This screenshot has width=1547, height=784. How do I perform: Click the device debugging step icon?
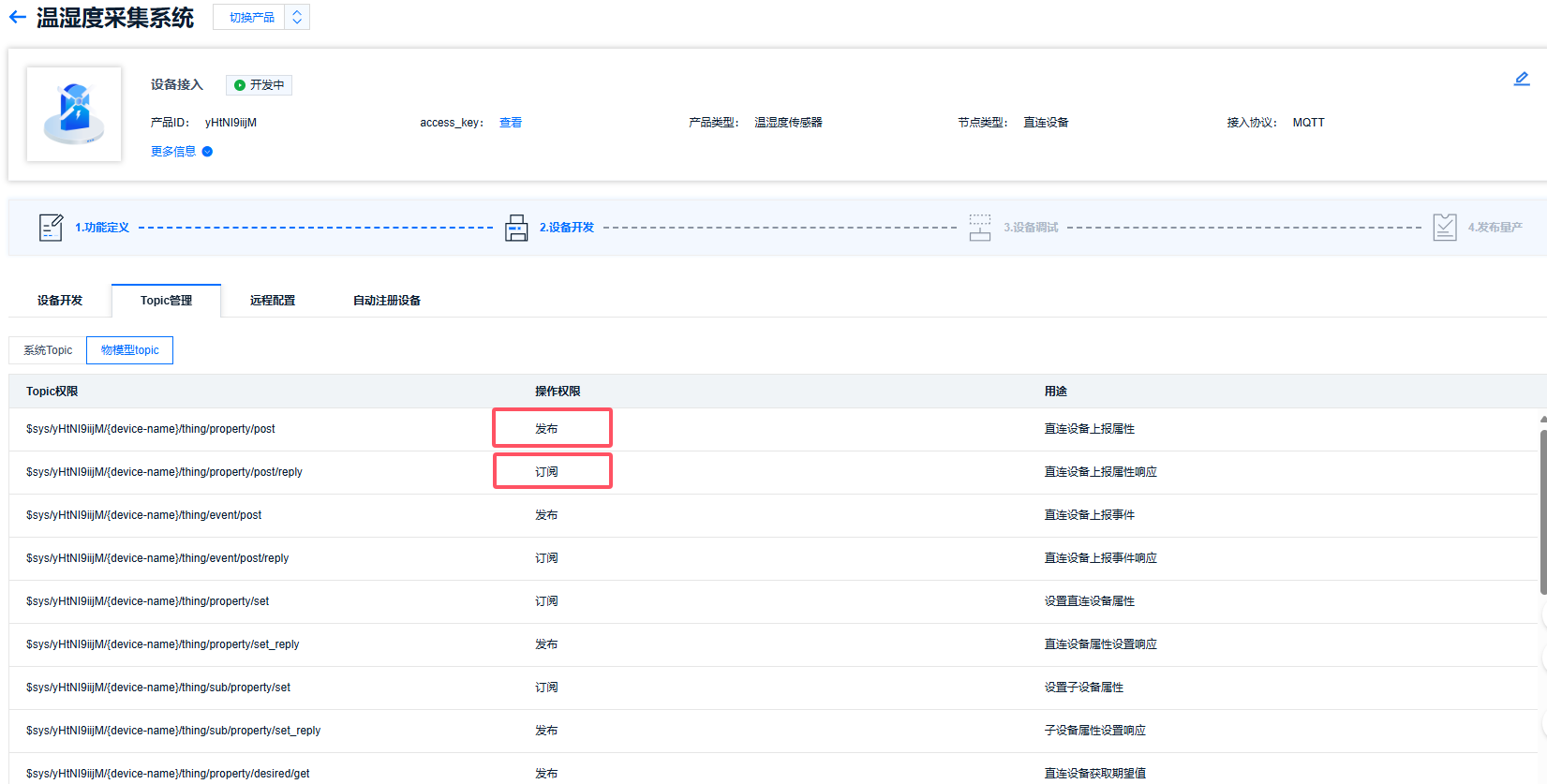[x=980, y=228]
